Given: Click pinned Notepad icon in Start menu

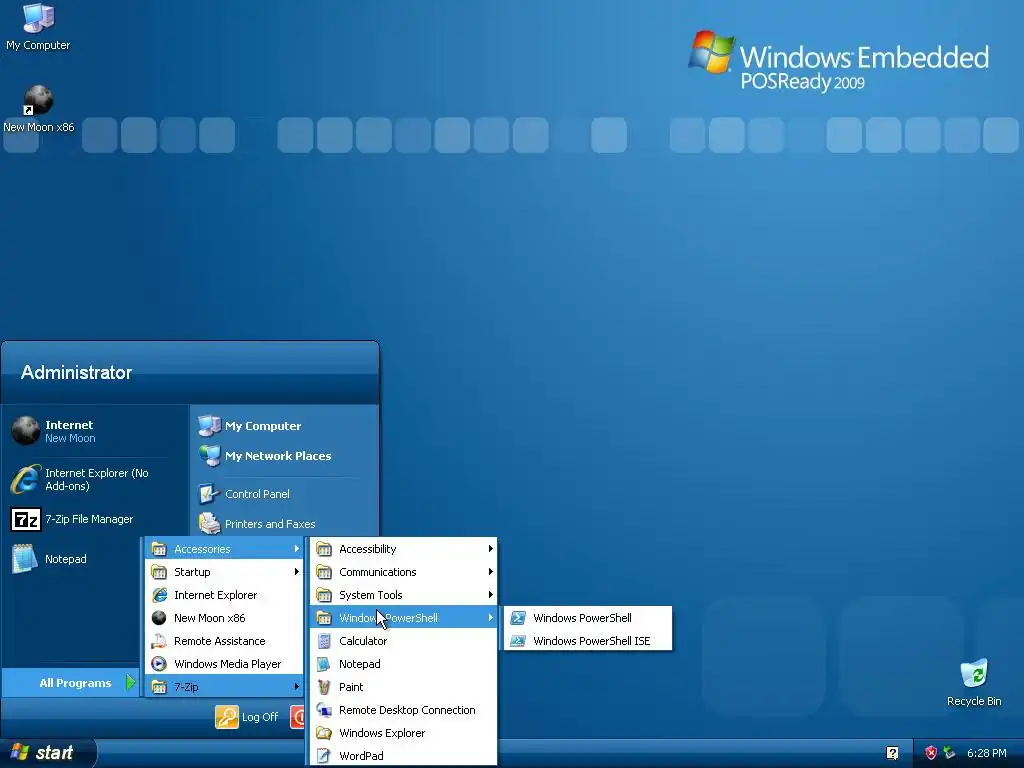Looking at the screenshot, I should pos(25,559).
